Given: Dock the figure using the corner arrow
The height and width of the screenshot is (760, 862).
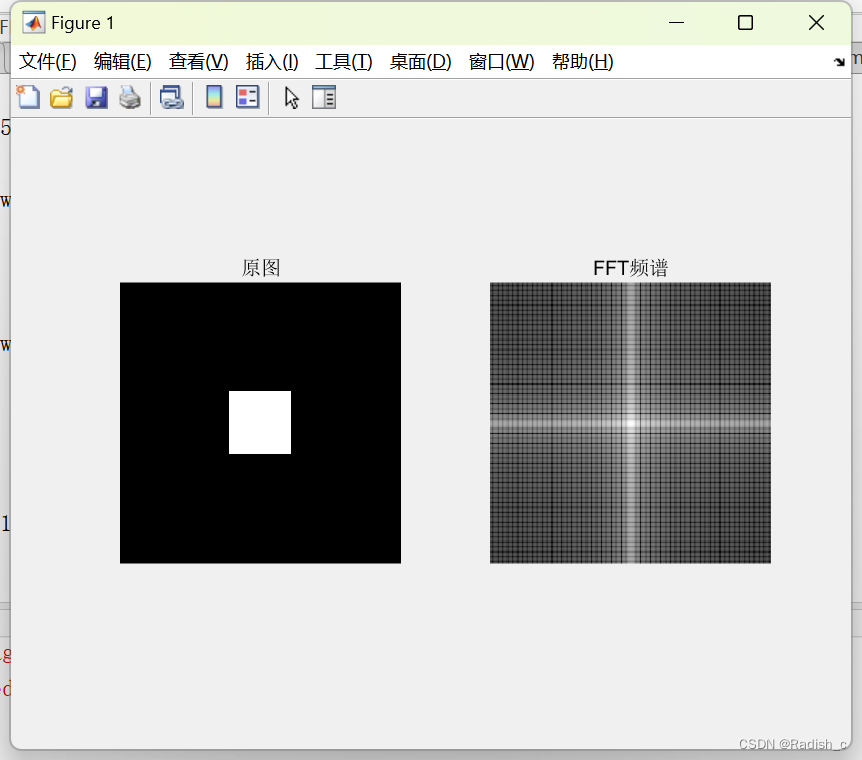Looking at the screenshot, I should click(x=839, y=62).
